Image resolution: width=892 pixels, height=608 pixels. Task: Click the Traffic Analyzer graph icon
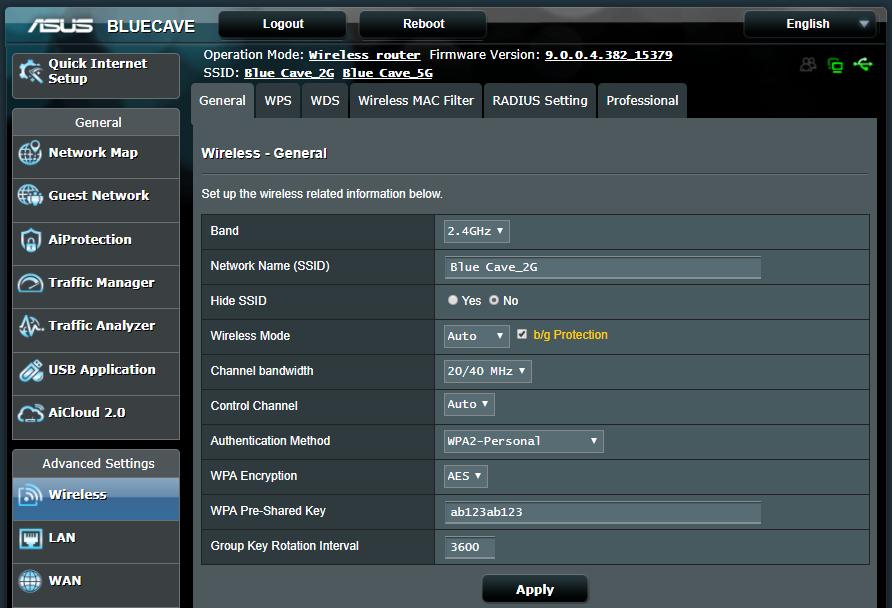(x=30, y=326)
